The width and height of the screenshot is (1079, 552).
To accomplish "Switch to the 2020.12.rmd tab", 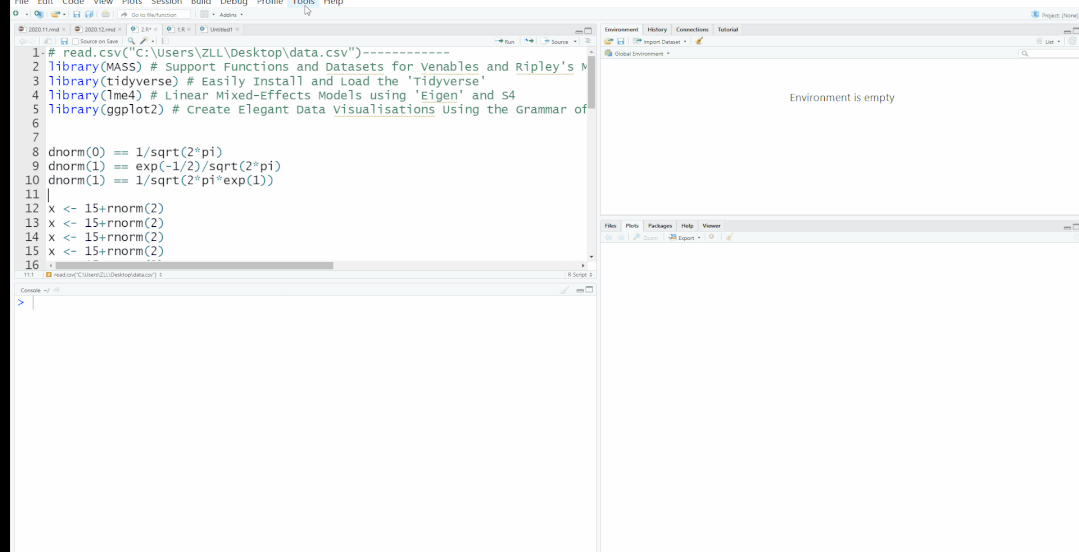I will (x=98, y=30).
